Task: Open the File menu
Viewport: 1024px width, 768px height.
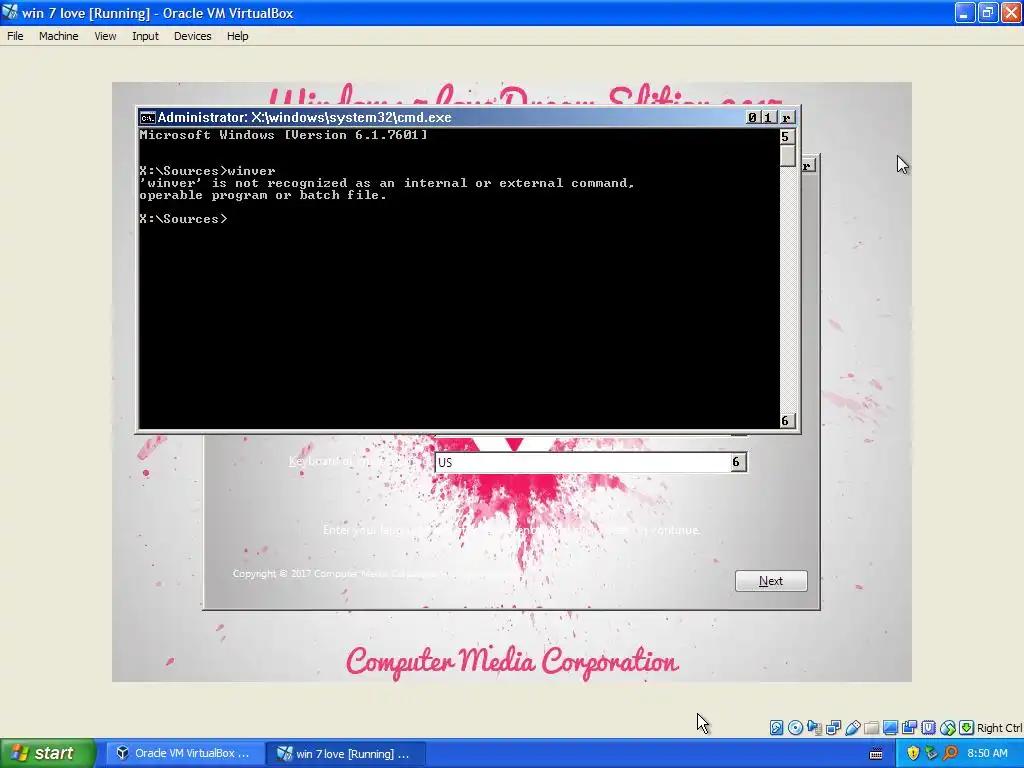Action: click(15, 36)
